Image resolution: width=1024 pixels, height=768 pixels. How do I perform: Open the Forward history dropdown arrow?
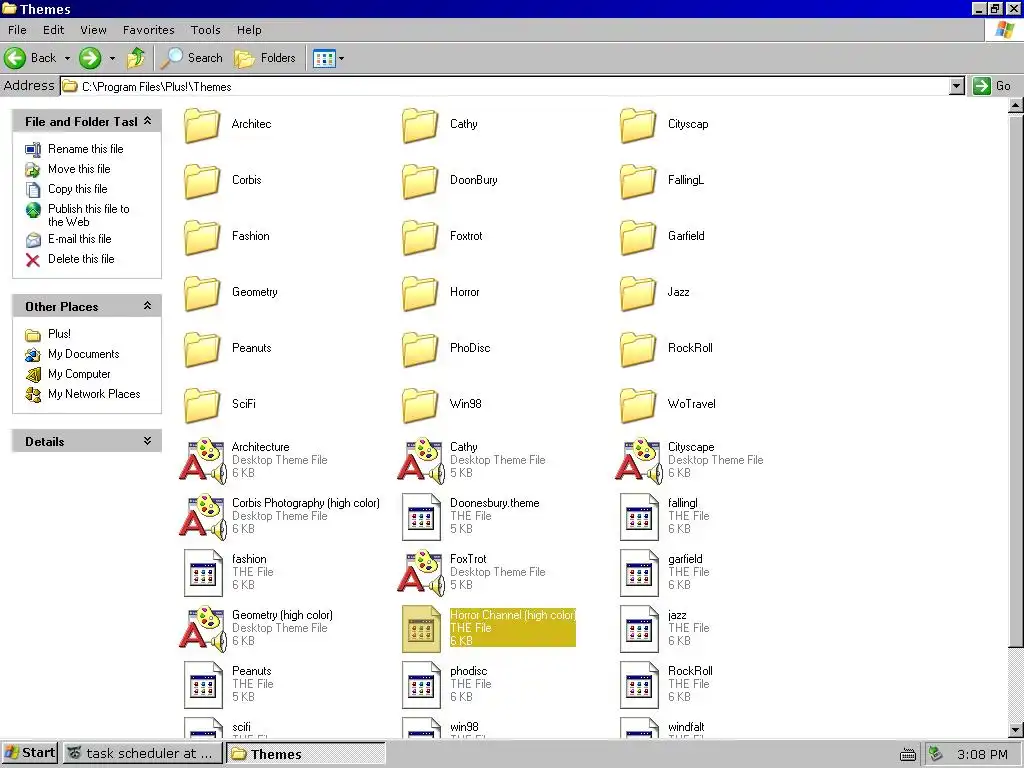click(112, 59)
